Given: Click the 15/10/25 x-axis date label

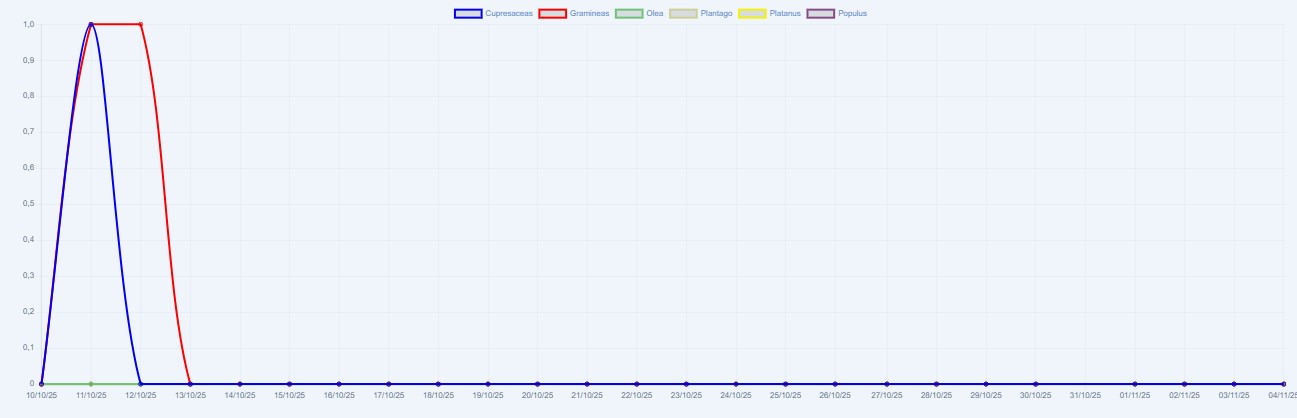Looking at the screenshot, I should pyautogui.click(x=289, y=396).
